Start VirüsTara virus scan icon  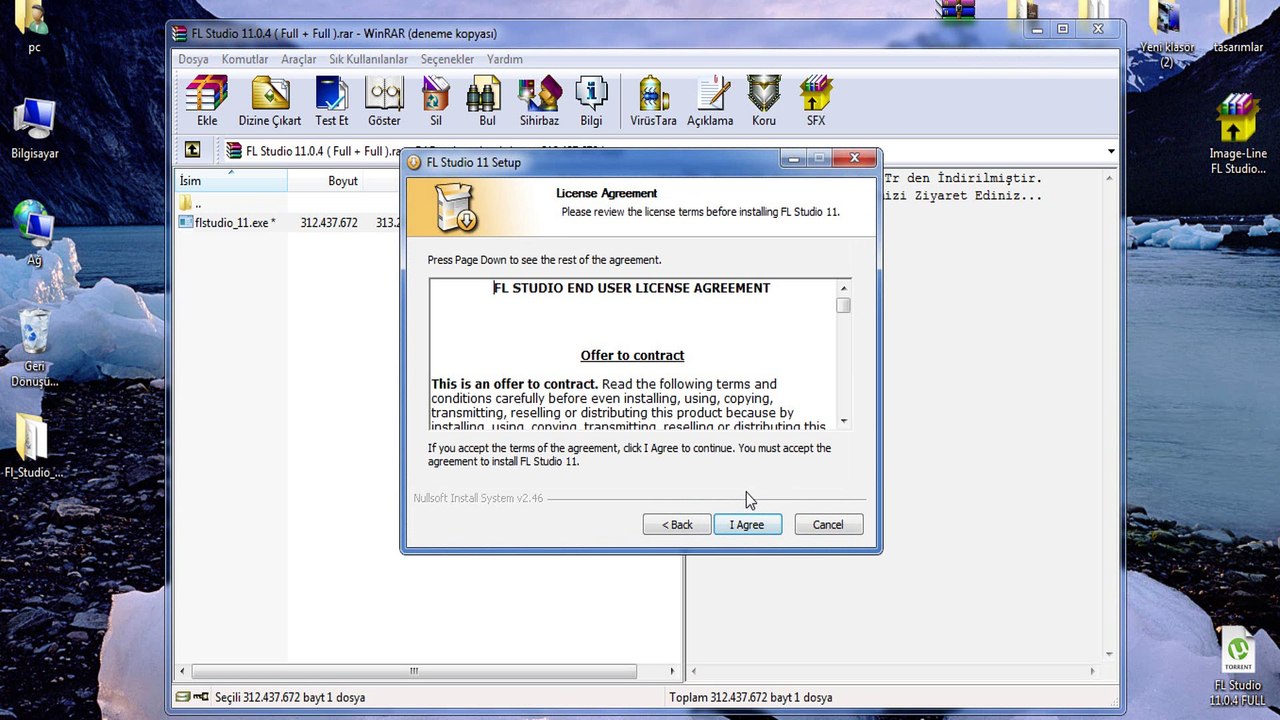point(653,102)
